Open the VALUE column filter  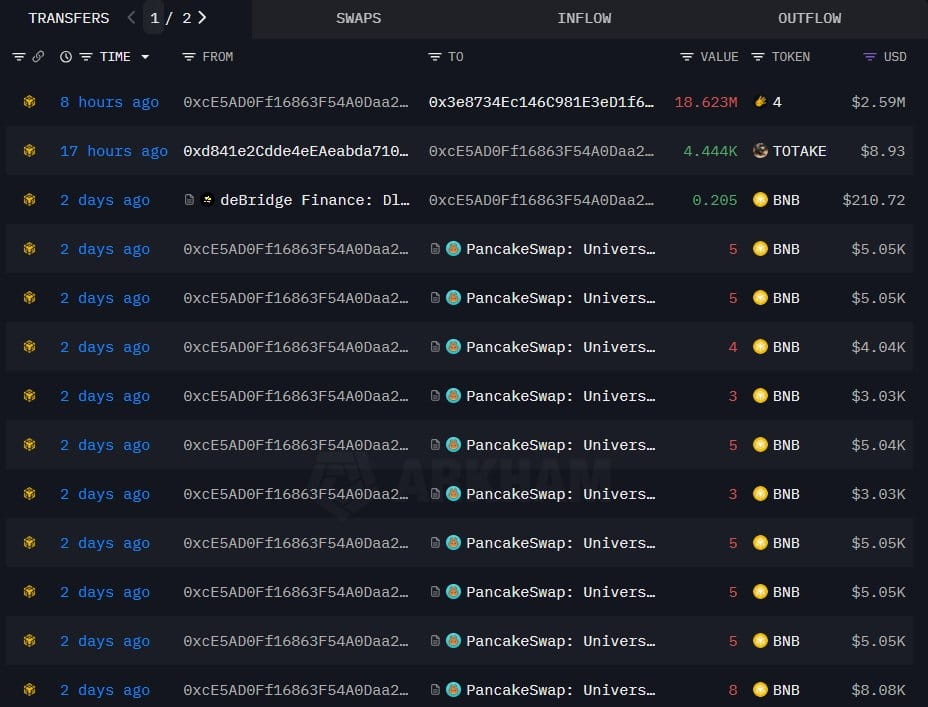click(687, 57)
